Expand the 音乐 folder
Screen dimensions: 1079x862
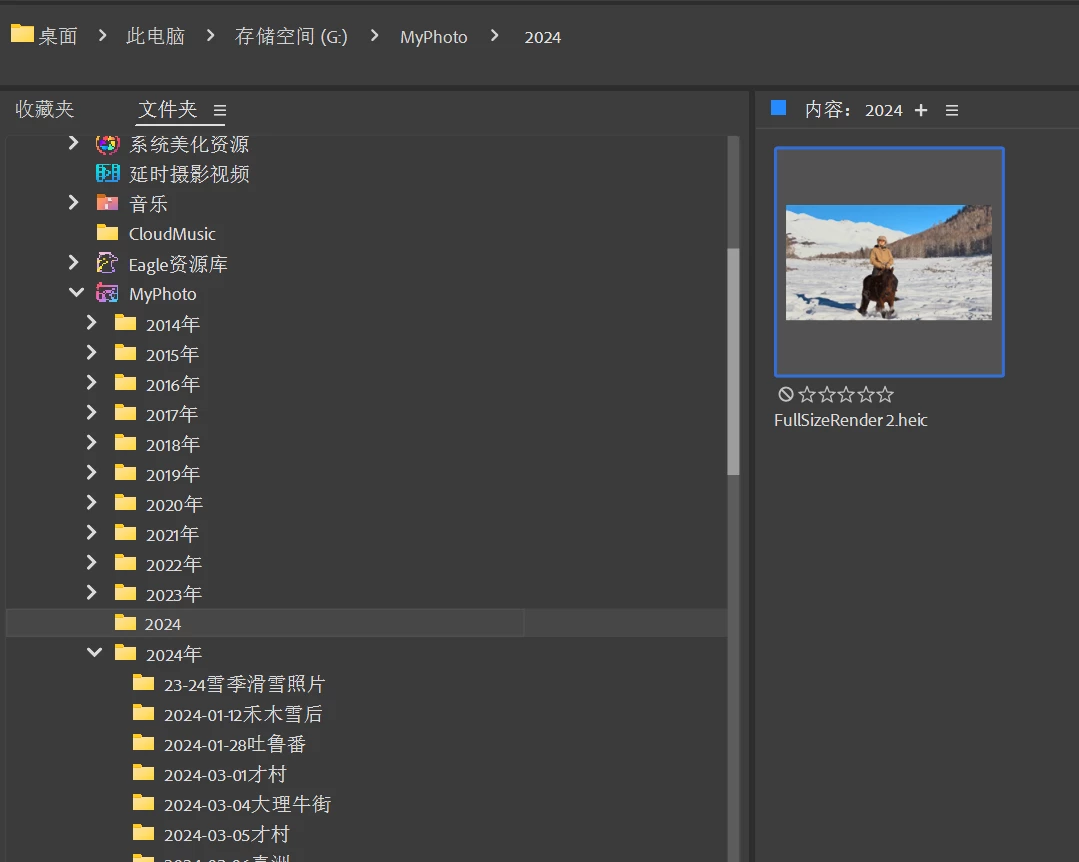pyautogui.click(x=74, y=202)
